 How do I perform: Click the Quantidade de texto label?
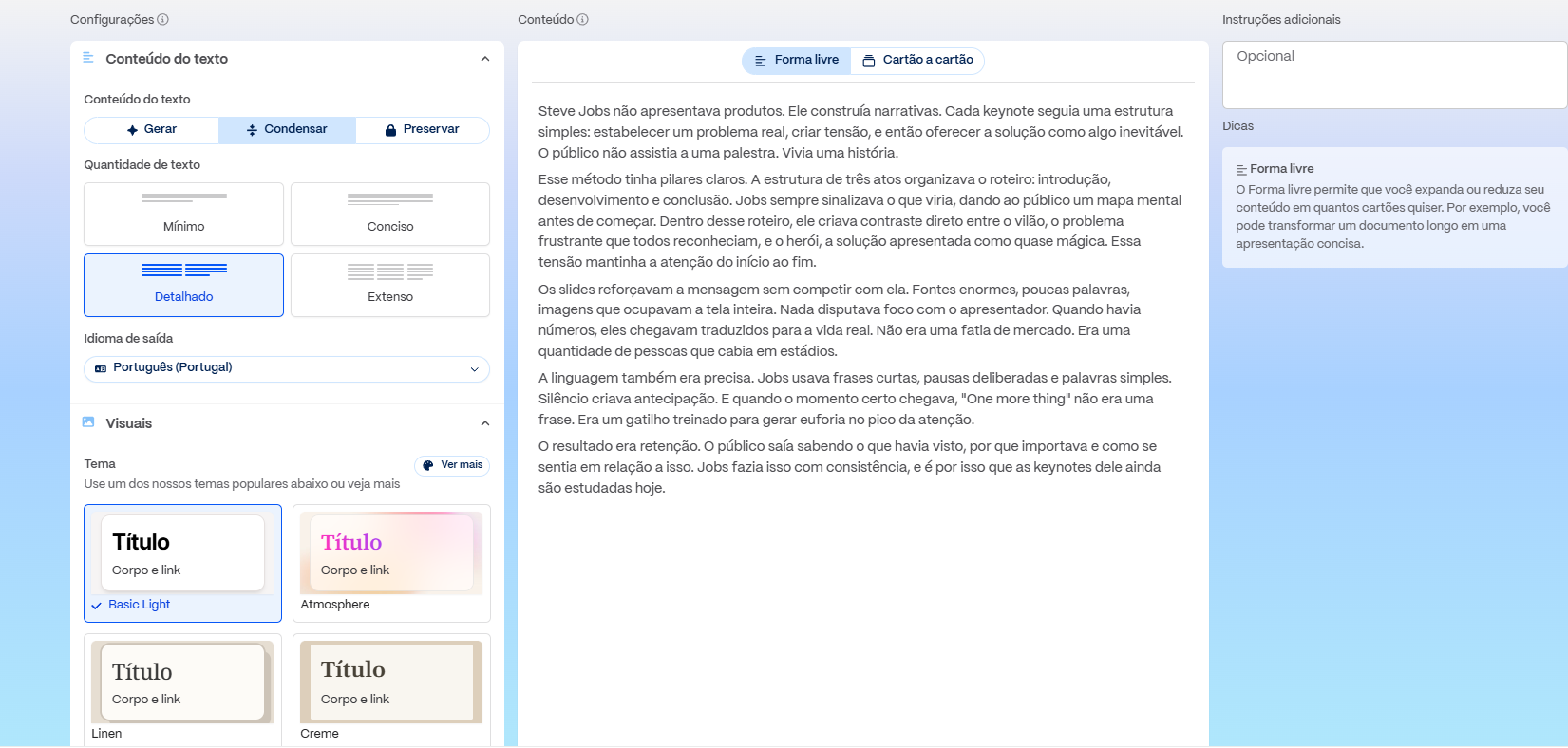(142, 165)
